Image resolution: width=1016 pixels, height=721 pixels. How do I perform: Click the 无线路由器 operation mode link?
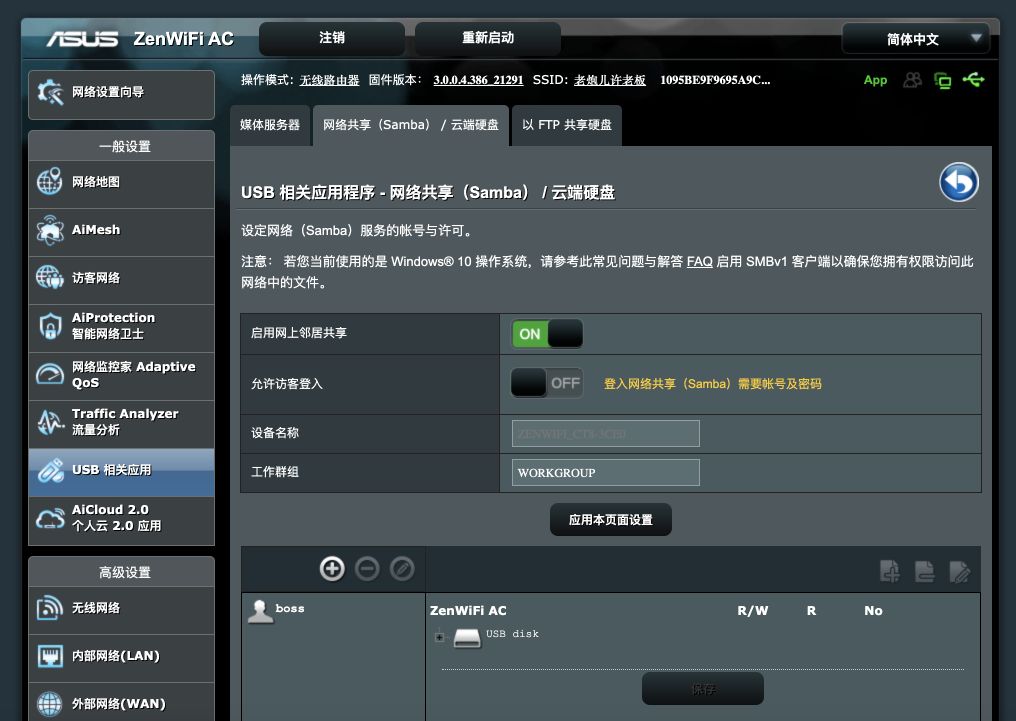(x=329, y=80)
